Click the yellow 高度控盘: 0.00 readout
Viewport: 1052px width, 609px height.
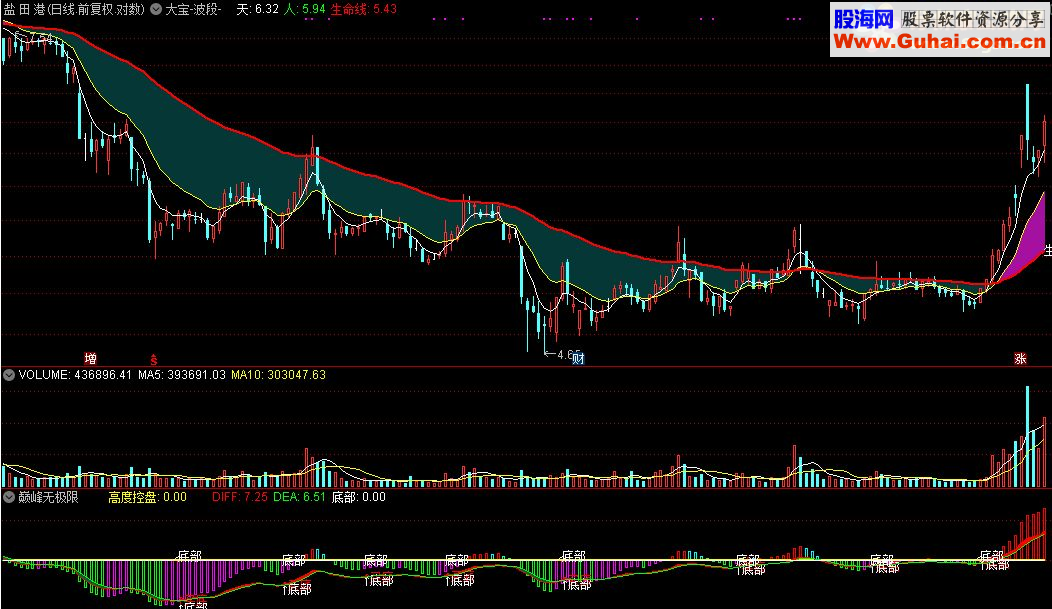coord(148,497)
